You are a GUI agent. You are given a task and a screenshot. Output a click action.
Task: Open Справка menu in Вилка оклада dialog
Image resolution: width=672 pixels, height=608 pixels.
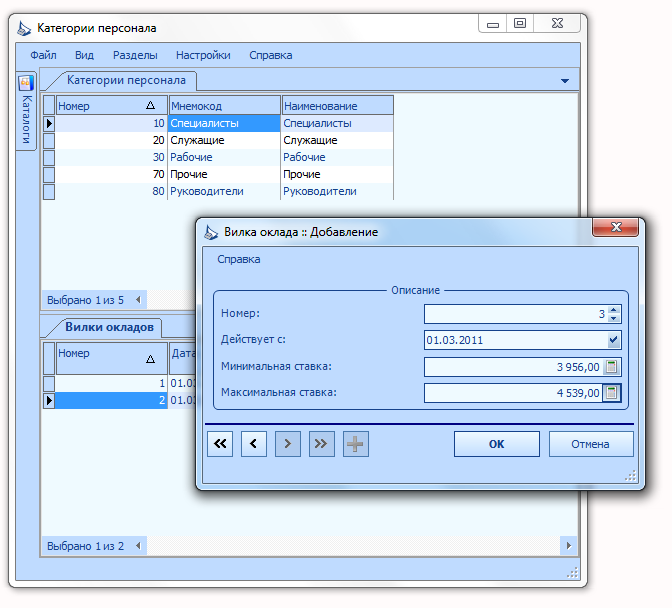point(239,260)
